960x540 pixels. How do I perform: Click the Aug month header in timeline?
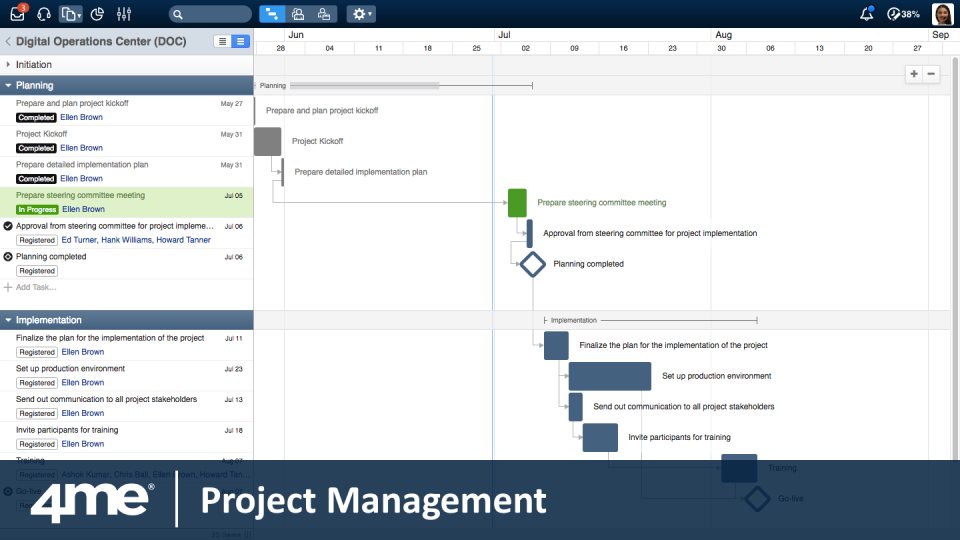point(724,35)
